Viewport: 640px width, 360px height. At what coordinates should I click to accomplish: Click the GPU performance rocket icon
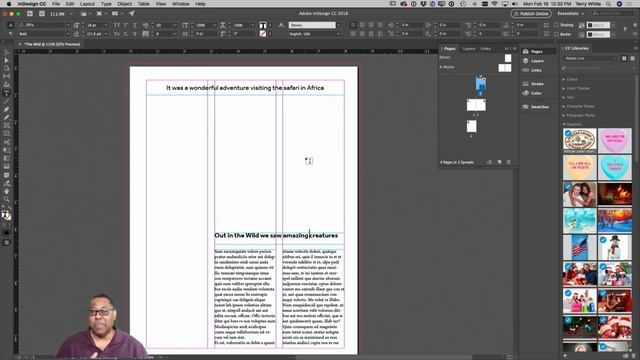click(132, 13)
